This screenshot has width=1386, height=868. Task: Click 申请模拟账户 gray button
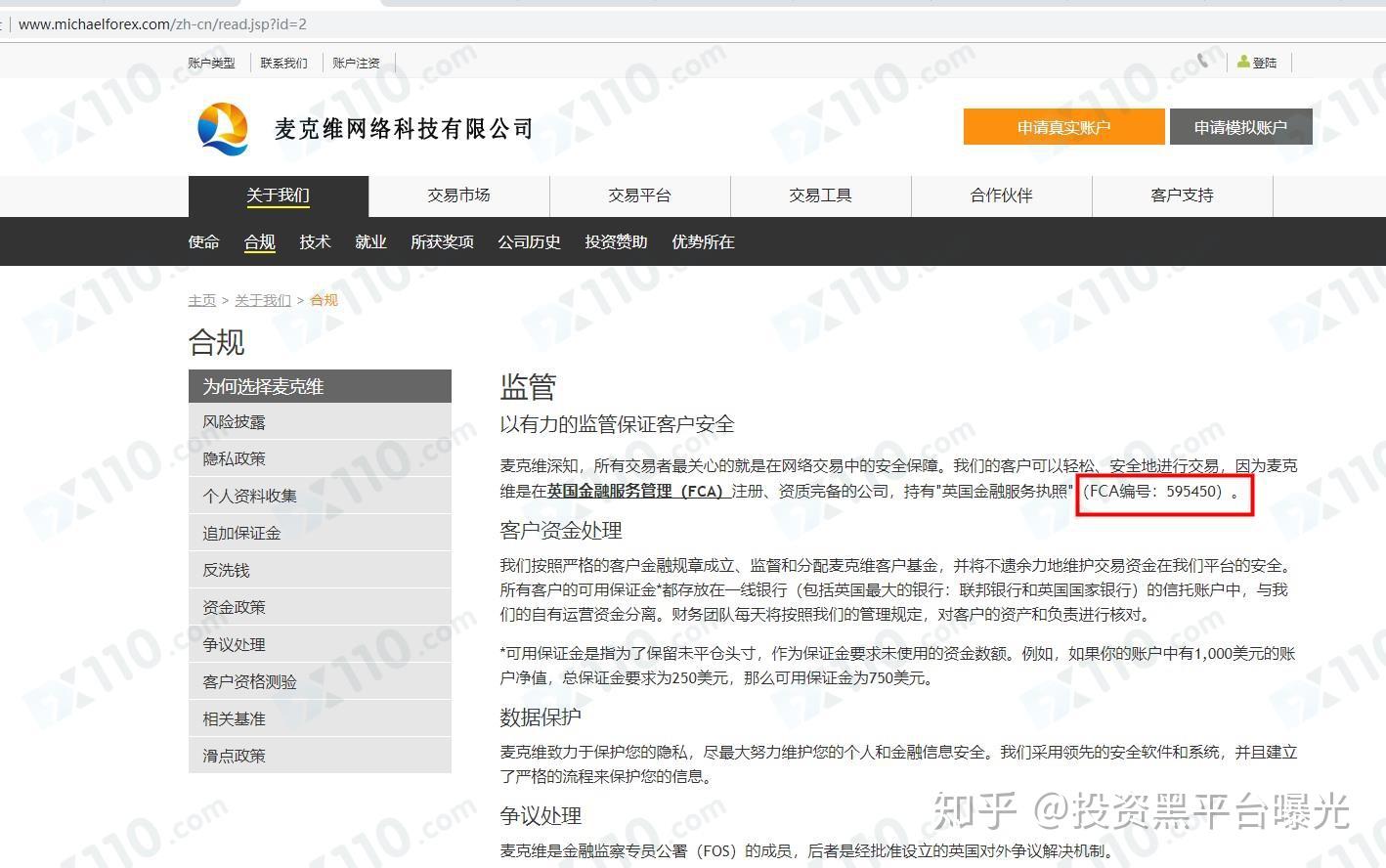[x=1240, y=127]
